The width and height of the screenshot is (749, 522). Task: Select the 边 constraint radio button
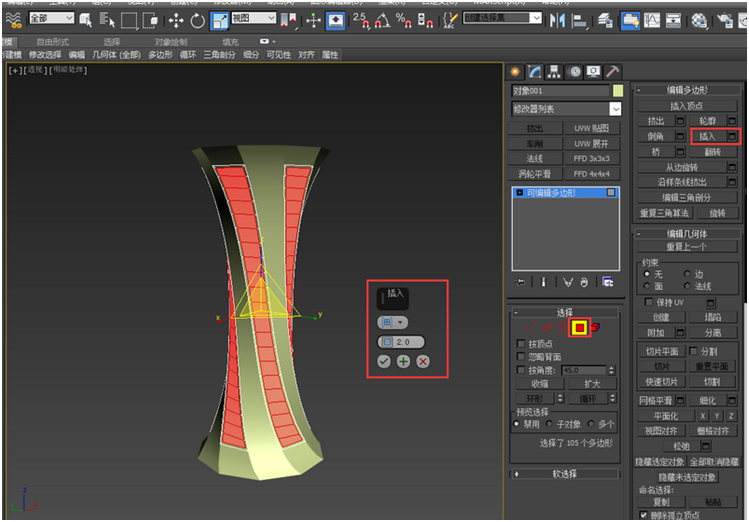click(x=687, y=274)
